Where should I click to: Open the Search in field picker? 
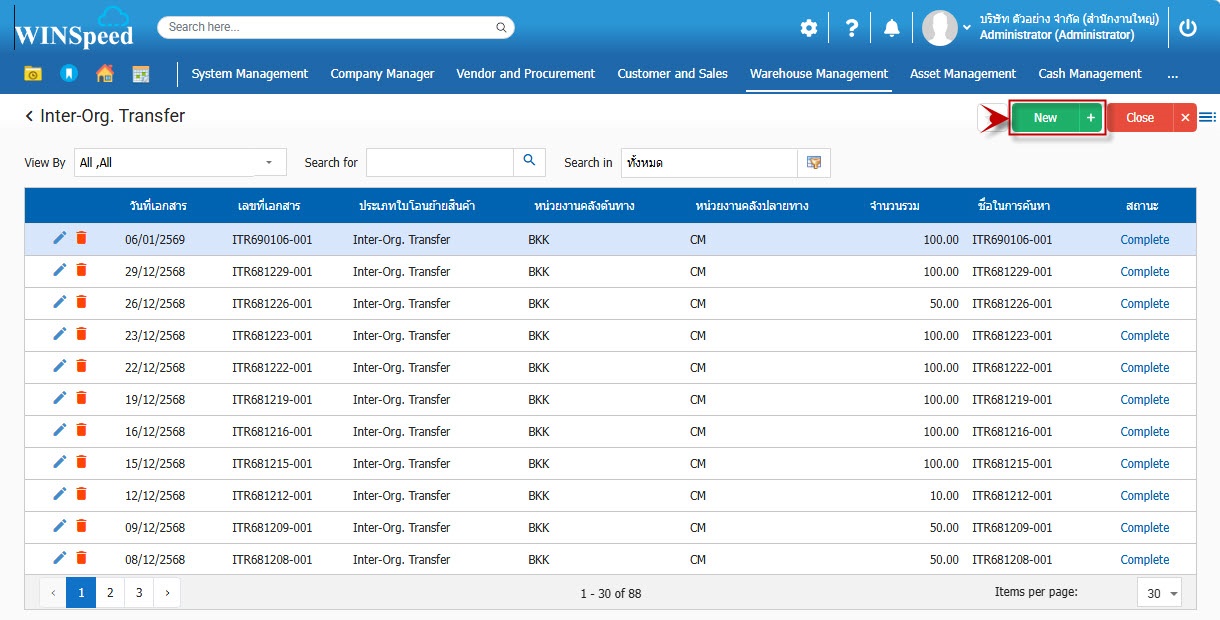tap(813, 162)
